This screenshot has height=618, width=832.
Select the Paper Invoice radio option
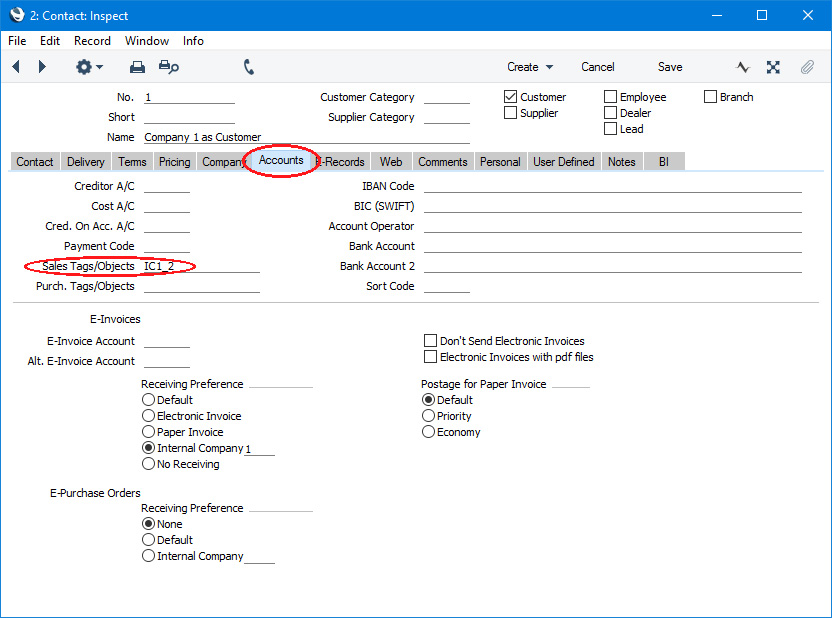[x=149, y=432]
